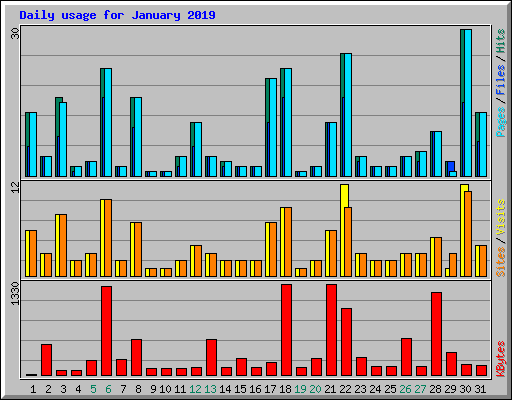Click the day 8 hits bar

[132, 112]
